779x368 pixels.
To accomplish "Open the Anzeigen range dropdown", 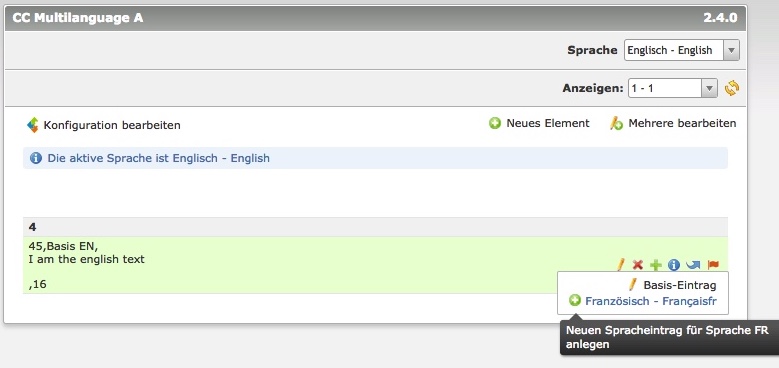I will [x=673, y=88].
